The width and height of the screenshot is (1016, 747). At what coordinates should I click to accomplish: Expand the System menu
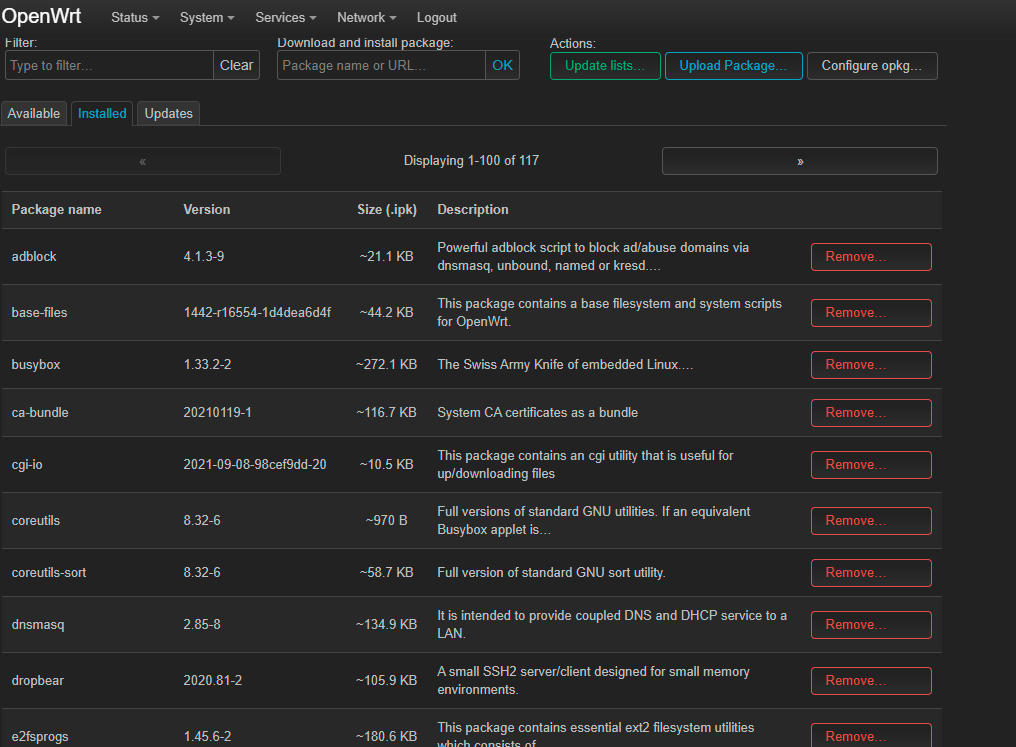[207, 17]
